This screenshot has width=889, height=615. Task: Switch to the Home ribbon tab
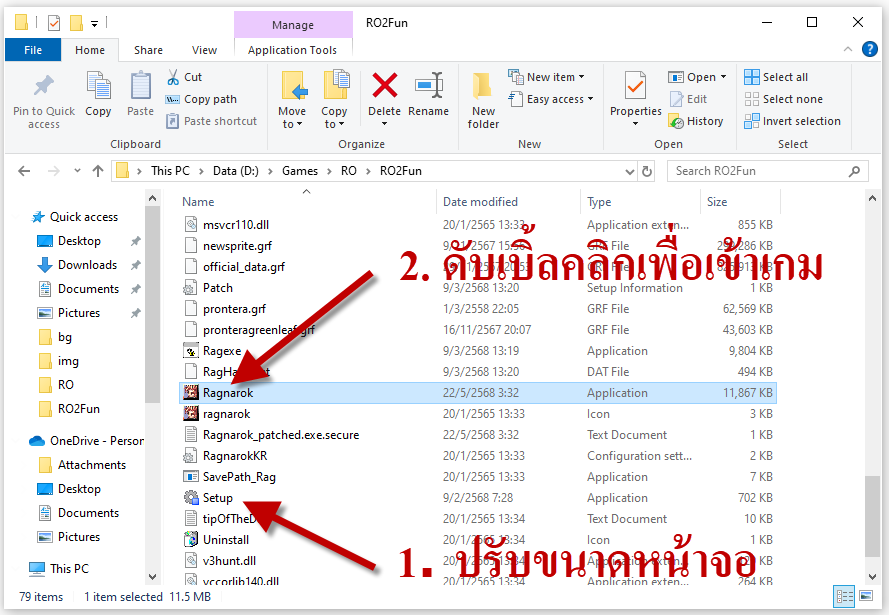[x=90, y=50]
